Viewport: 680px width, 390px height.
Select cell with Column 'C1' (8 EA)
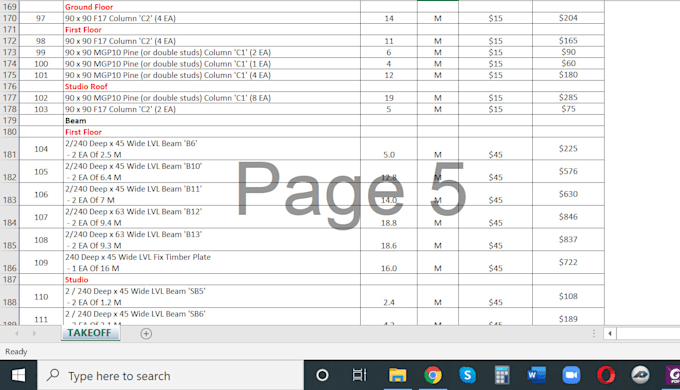click(x=212, y=98)
